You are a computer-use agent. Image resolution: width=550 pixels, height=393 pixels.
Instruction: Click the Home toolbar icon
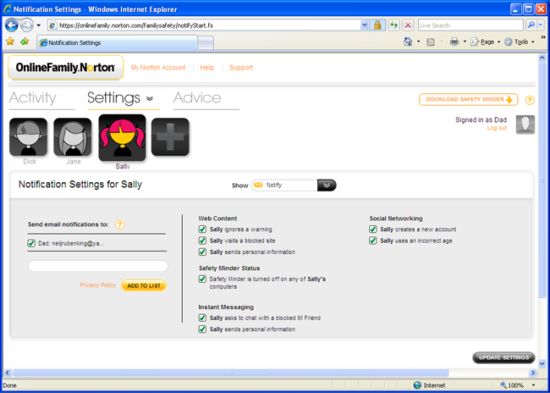point(408,42)
